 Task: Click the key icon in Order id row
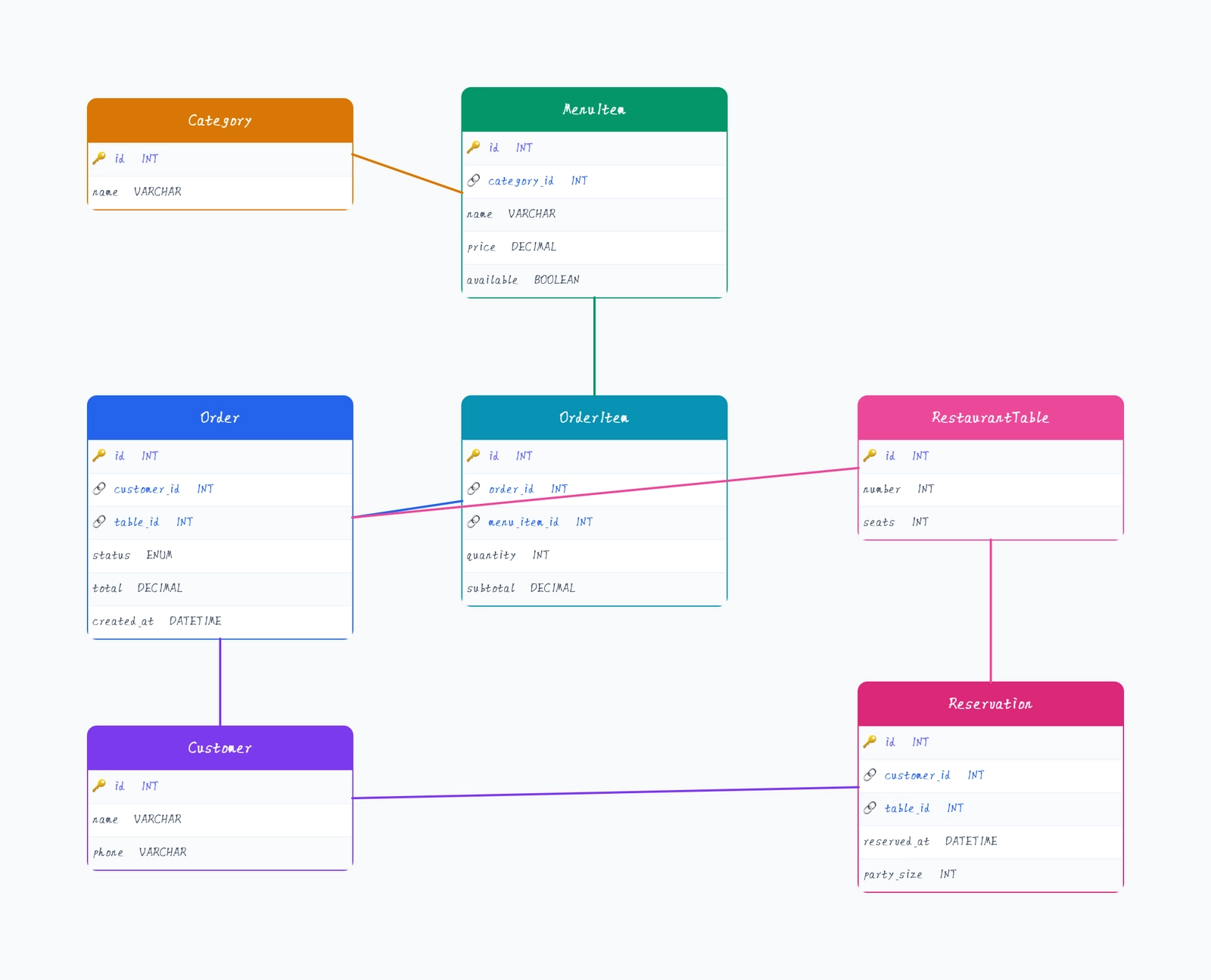[99, 456]
